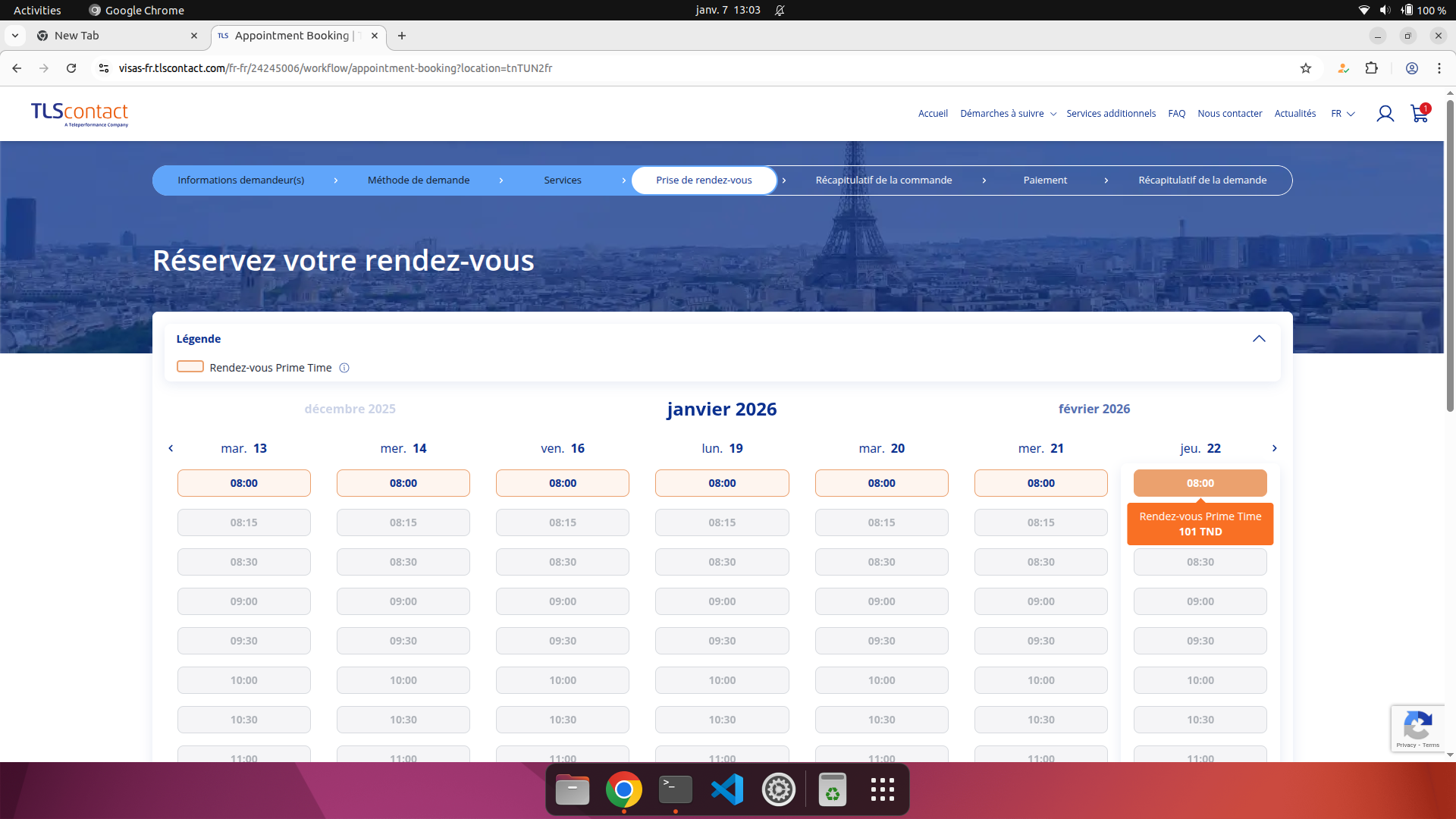Open the Accueil link
Image resolution: width=1456 pixels, height=819 pixels.
pos(933,114)
